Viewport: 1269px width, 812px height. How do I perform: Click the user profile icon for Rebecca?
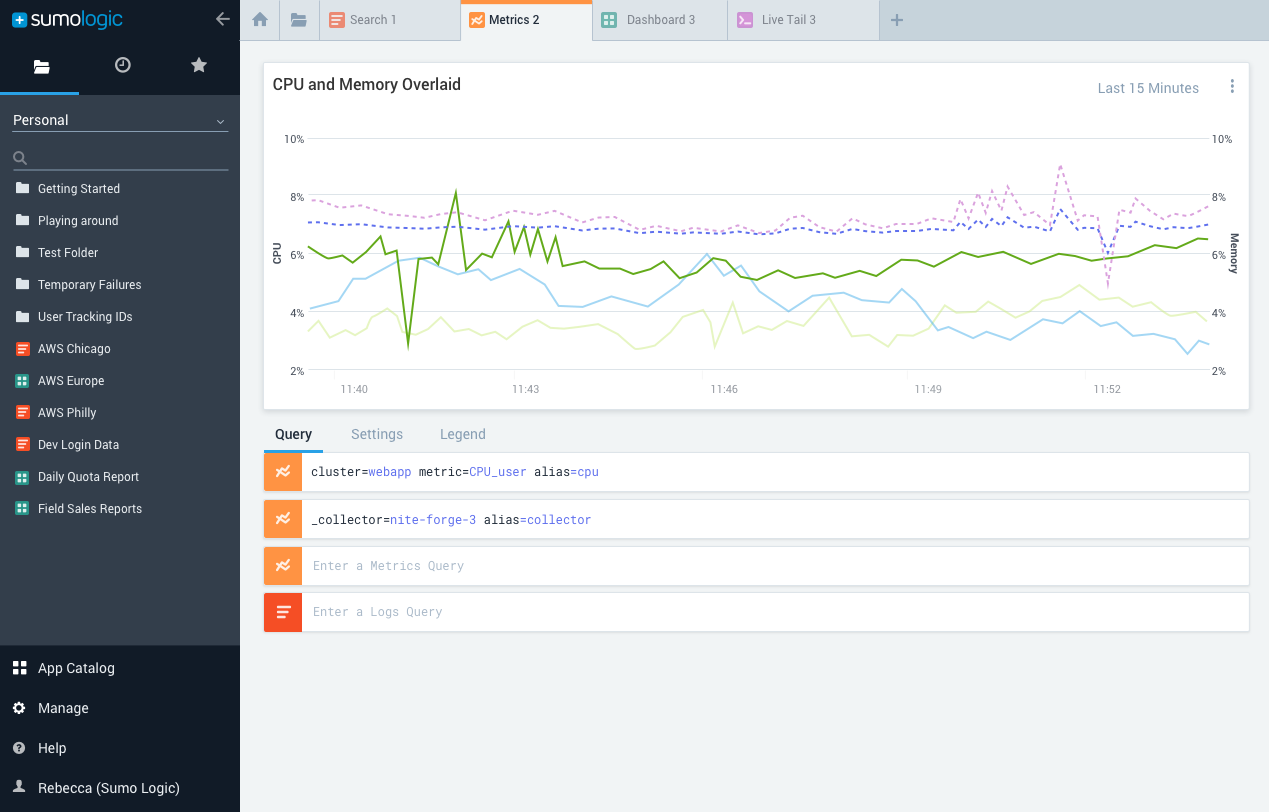(19, 787)
